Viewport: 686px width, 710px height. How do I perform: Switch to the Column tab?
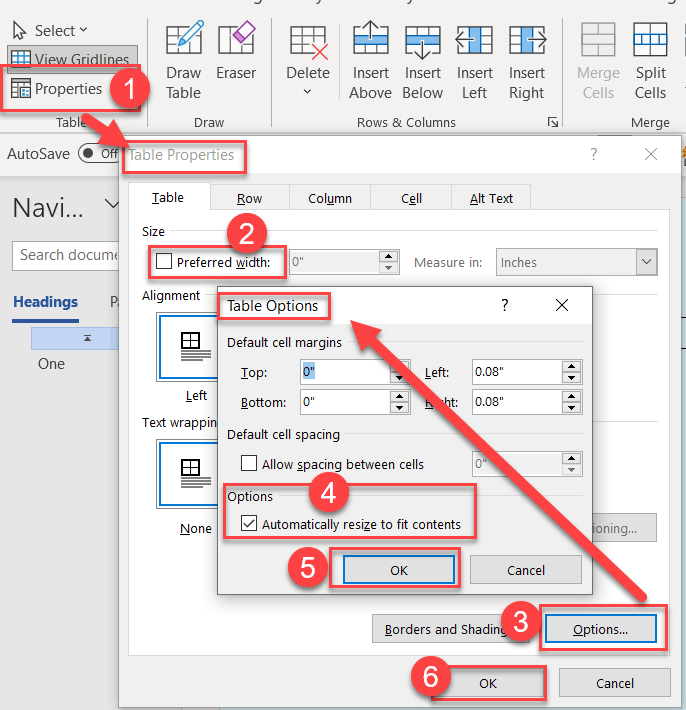(330, 198)
